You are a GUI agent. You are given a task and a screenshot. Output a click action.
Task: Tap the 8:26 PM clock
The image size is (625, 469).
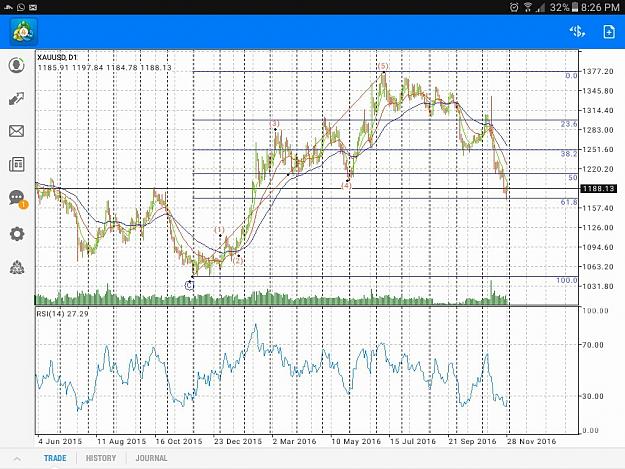601,7
